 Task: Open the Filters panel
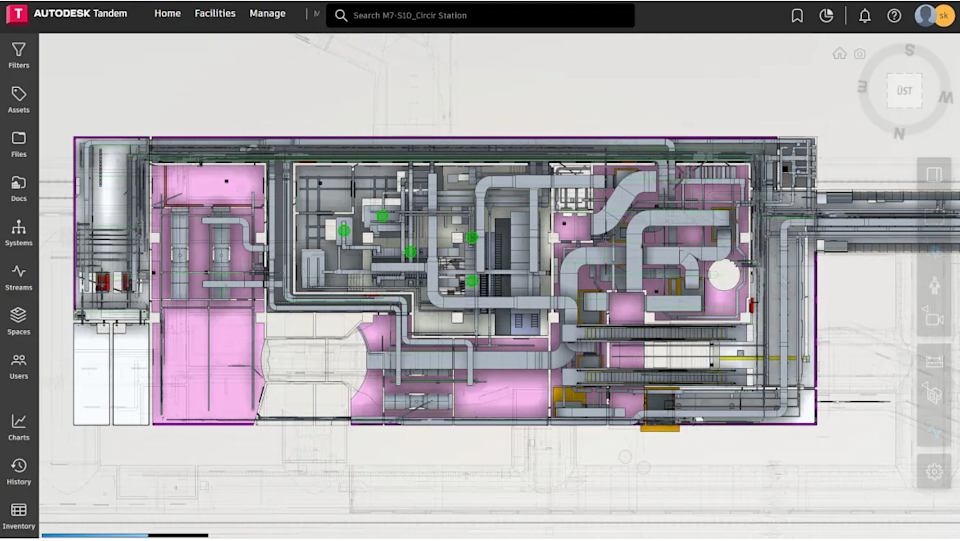(x=18, y=54)
